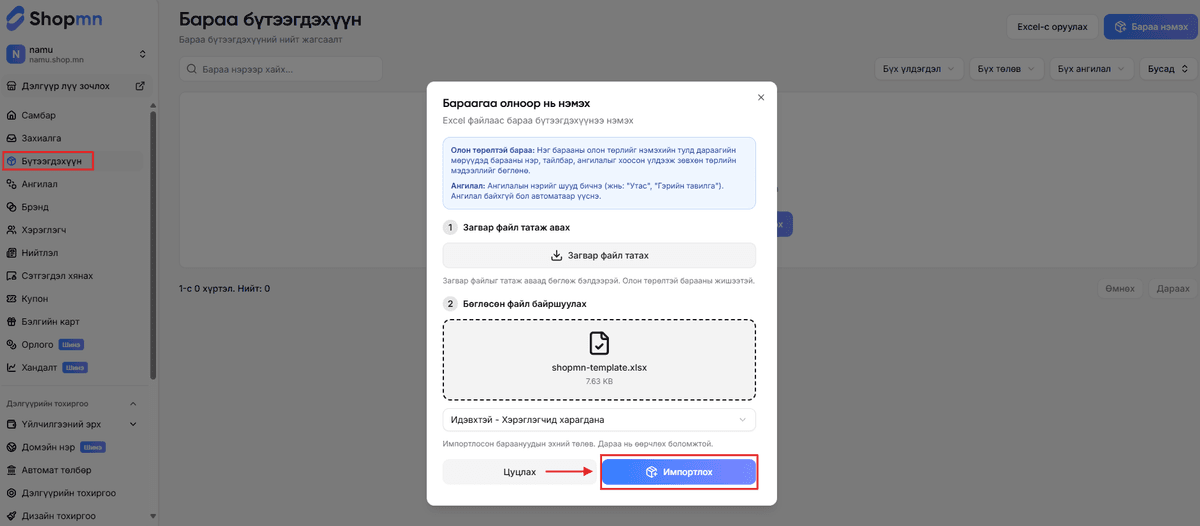Expand the namu store switcher
Screen dimensions: 1200x526
pos(142,54)
